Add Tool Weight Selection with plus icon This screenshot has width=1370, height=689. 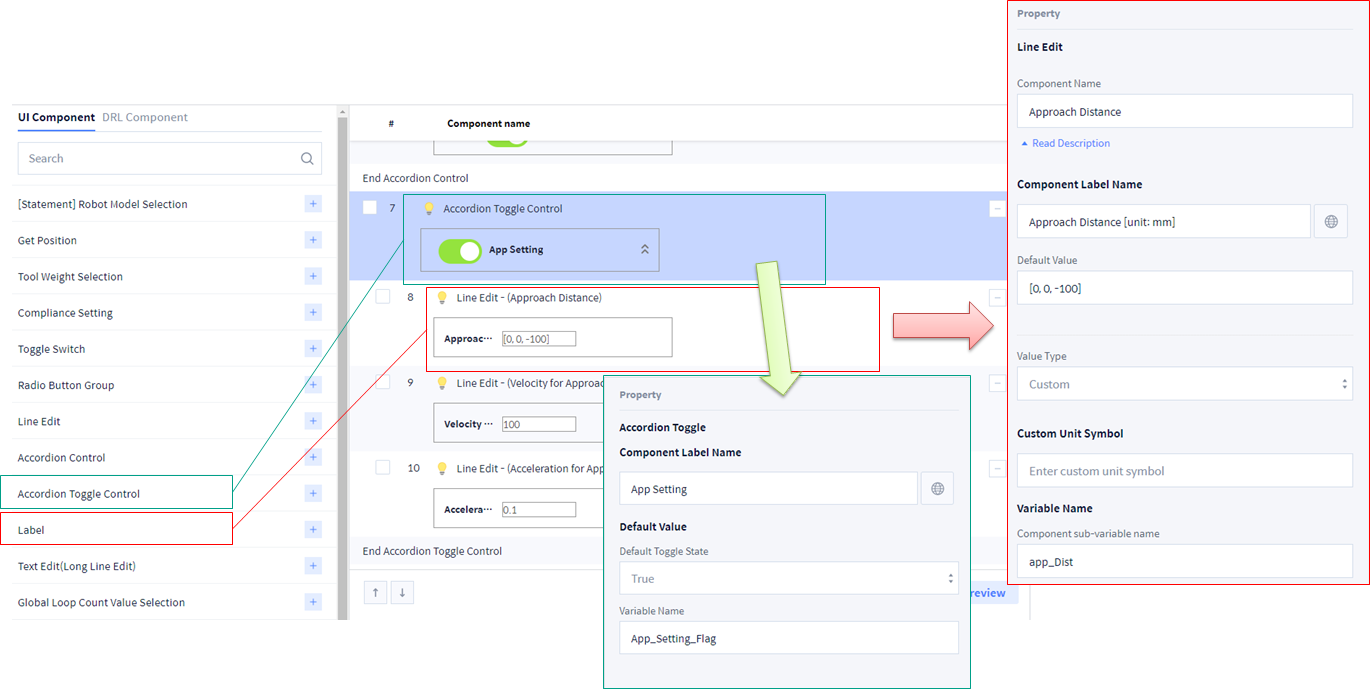click(x=313, y=276)
